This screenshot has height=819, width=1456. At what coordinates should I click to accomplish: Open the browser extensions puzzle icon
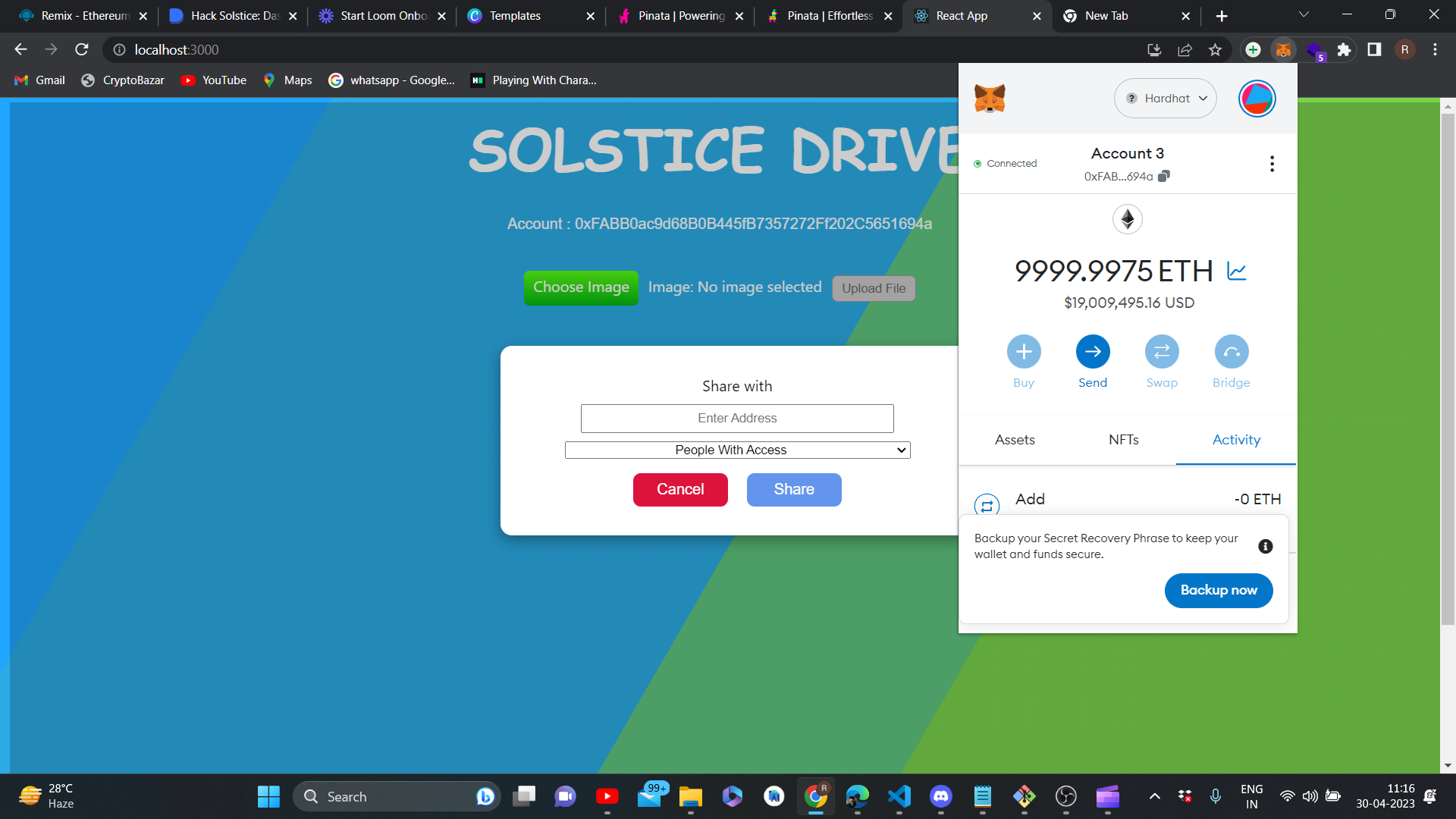(1345, 49)
